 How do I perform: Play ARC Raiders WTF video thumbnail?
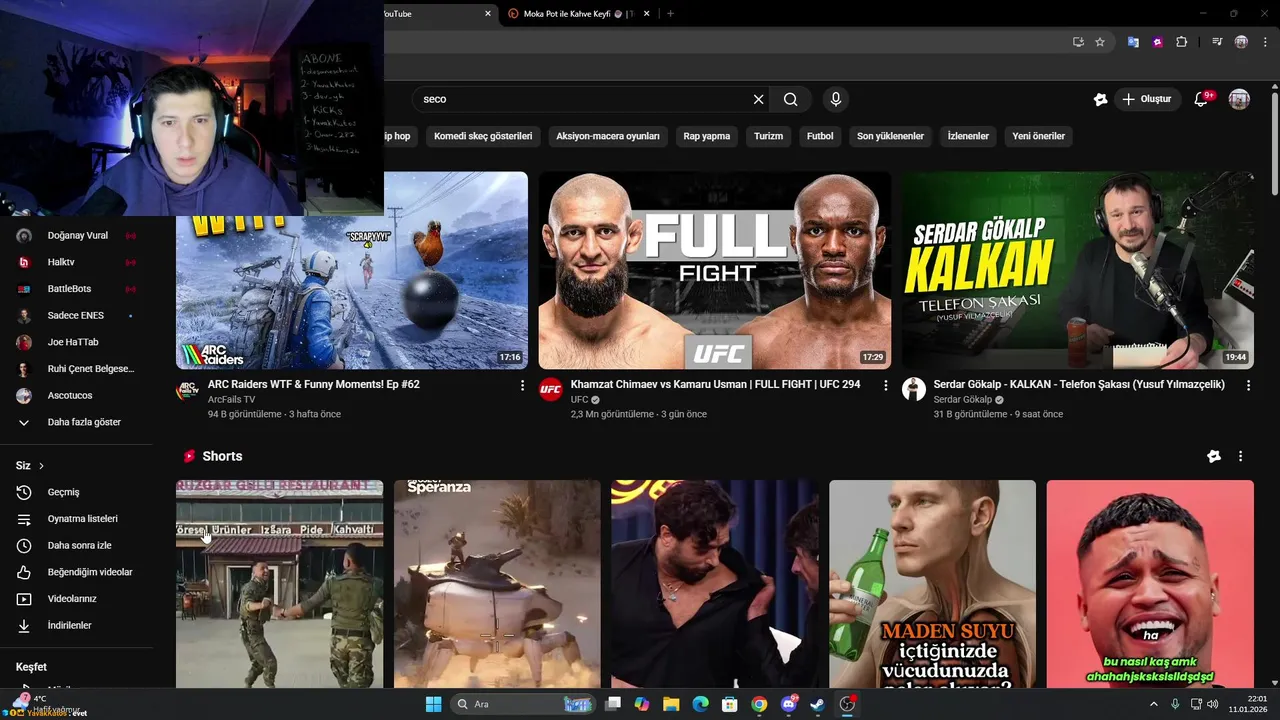[352, 271]
